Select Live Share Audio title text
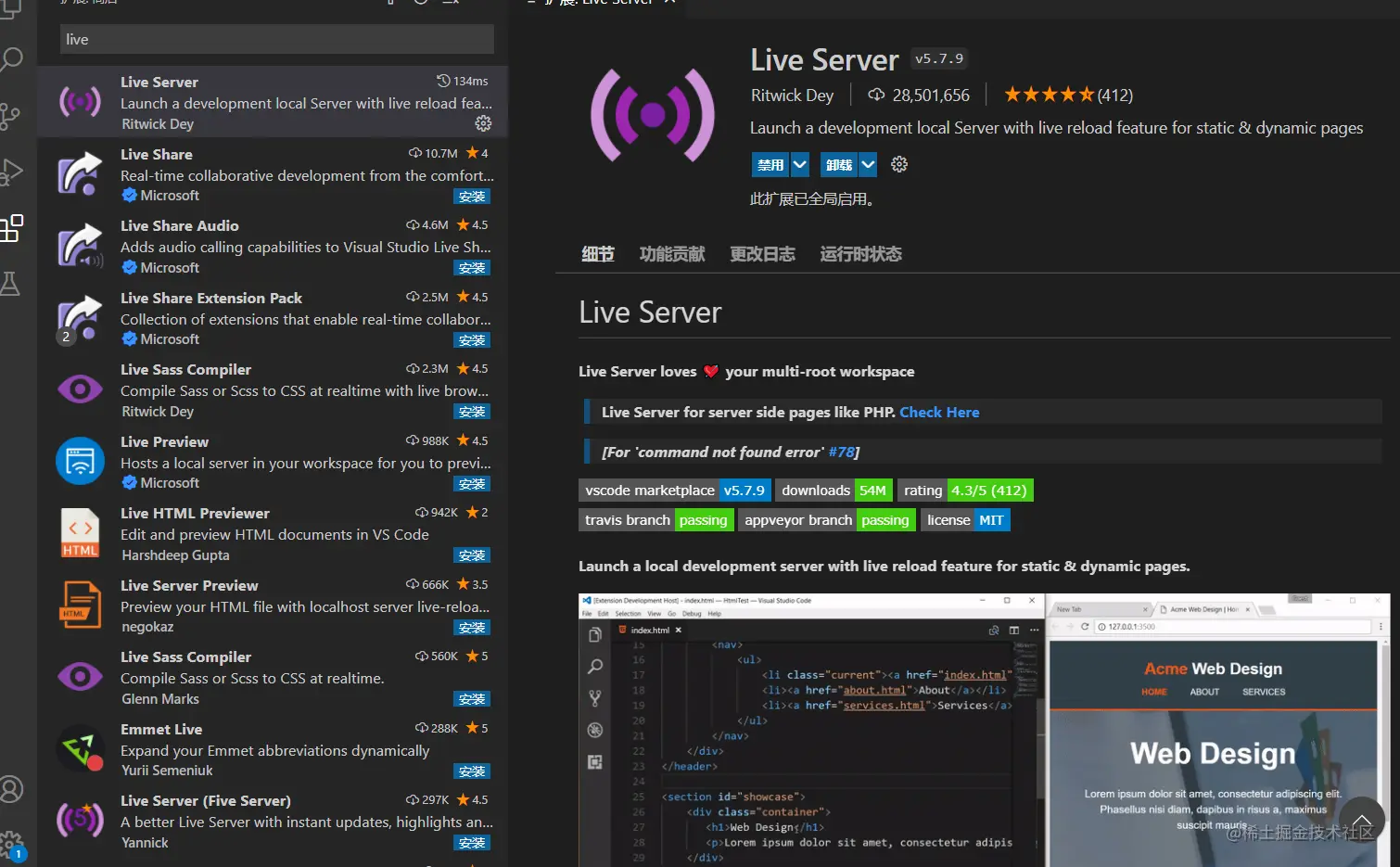Image resolution: width=1400 pixels, height=867 pixels. coord(180,225)
